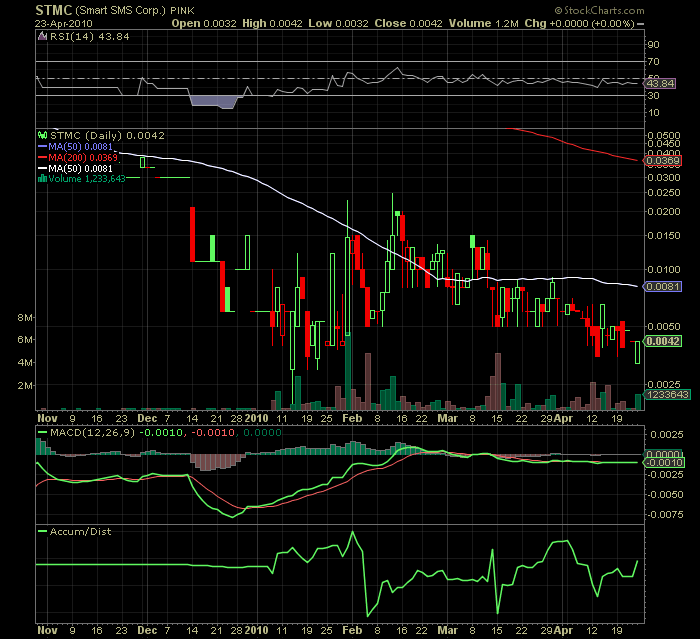
Task: Select the 0.0081 MA(50) price tag
Action: coord(664,287)
